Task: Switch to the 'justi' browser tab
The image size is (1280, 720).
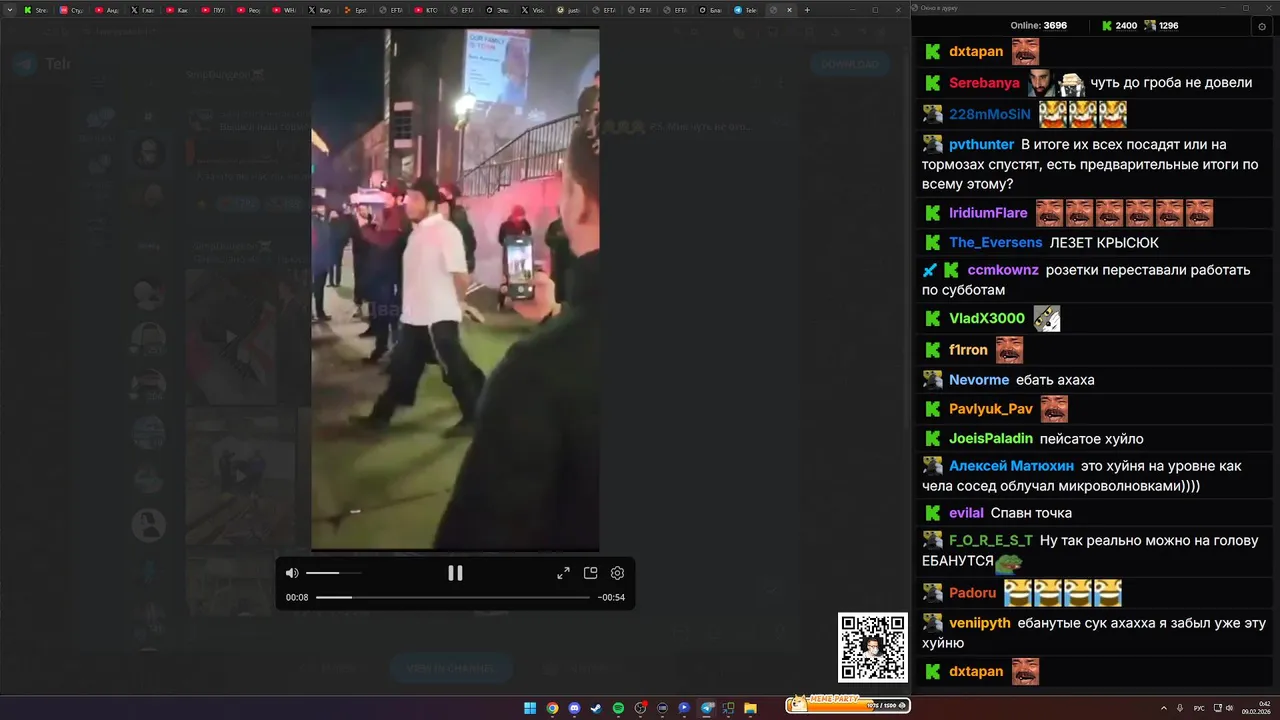Action: [569, 10]
